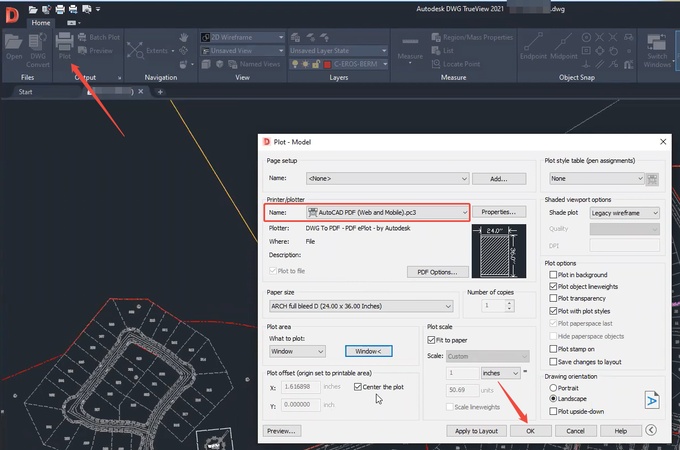680x450 pixels.
Task: Open Page setup Name dropdown
Action: pyautogui.click(x=387, y=179)
